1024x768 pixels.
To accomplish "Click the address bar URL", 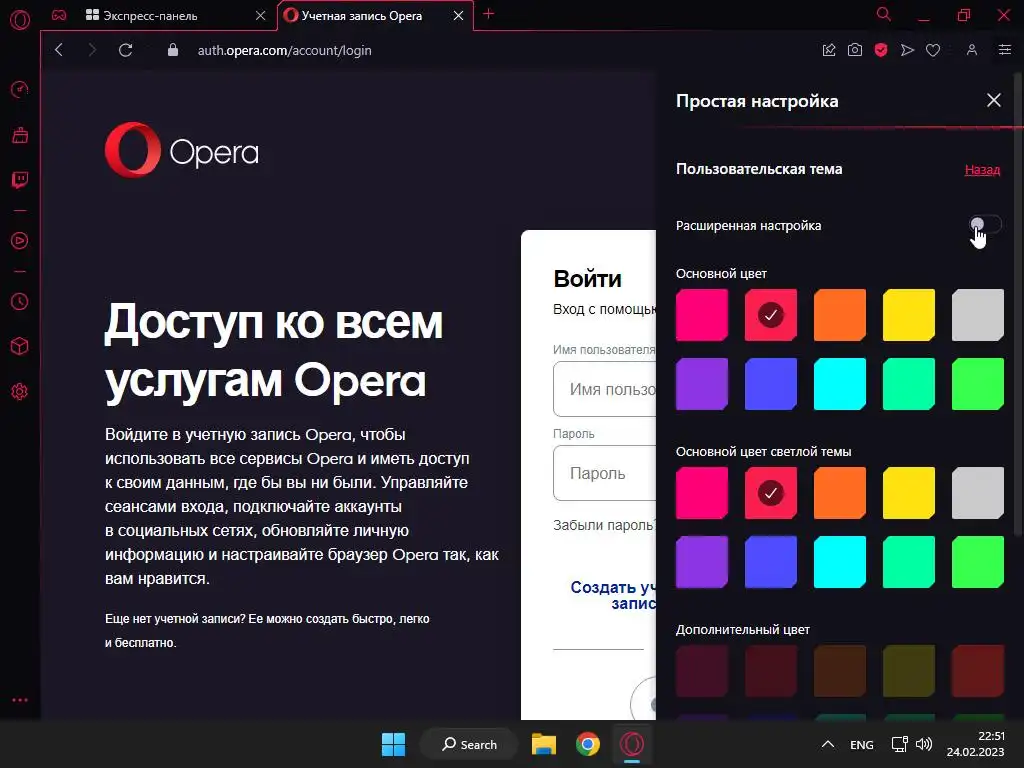I will [x=285, y=50].
